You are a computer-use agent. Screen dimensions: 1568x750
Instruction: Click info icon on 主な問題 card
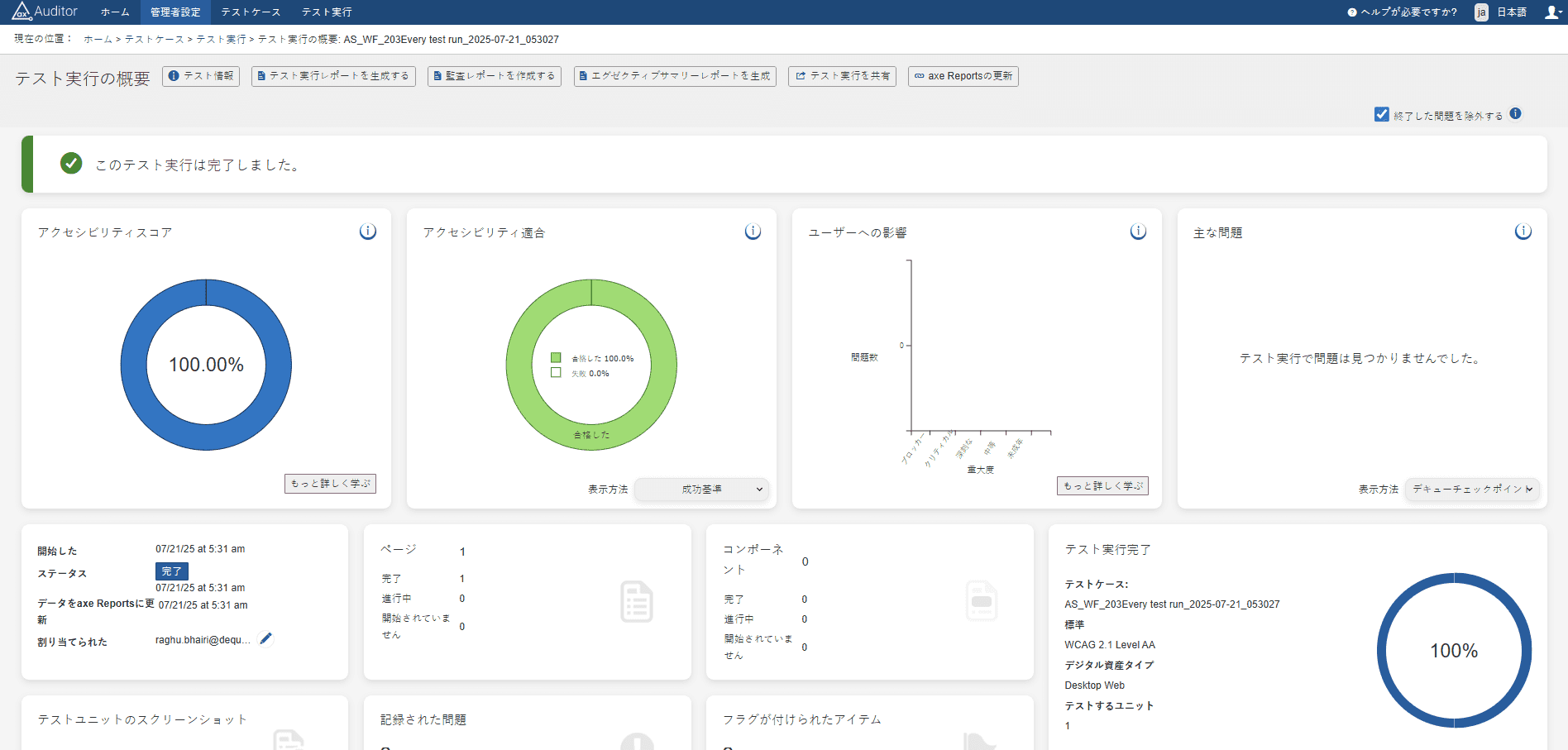[x=1523, y=232]
